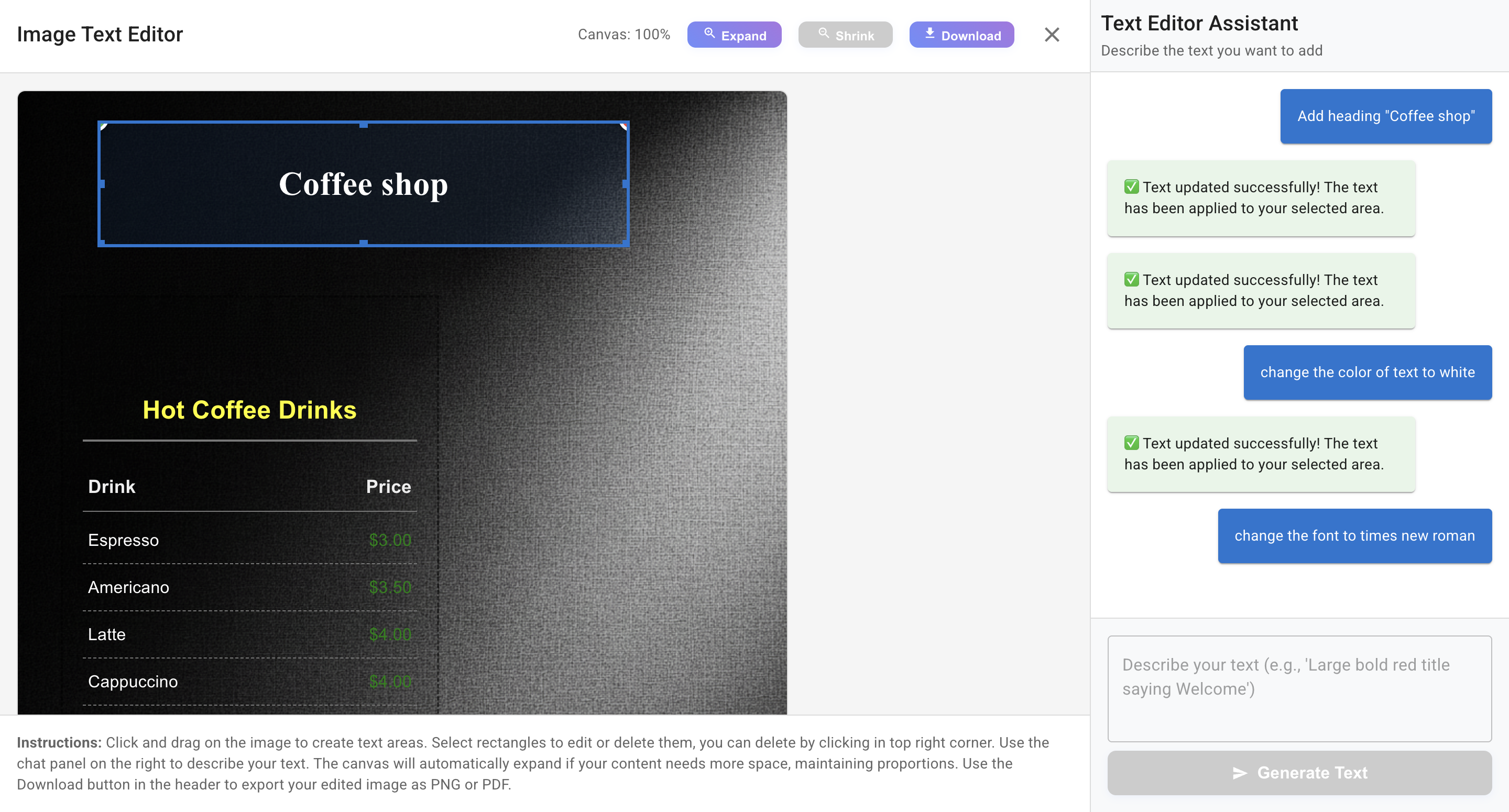Image resolution: width=1509 pixels, height=812 pixels.
Task: Click the "Cappuccino" drink name
Action: 133,682
